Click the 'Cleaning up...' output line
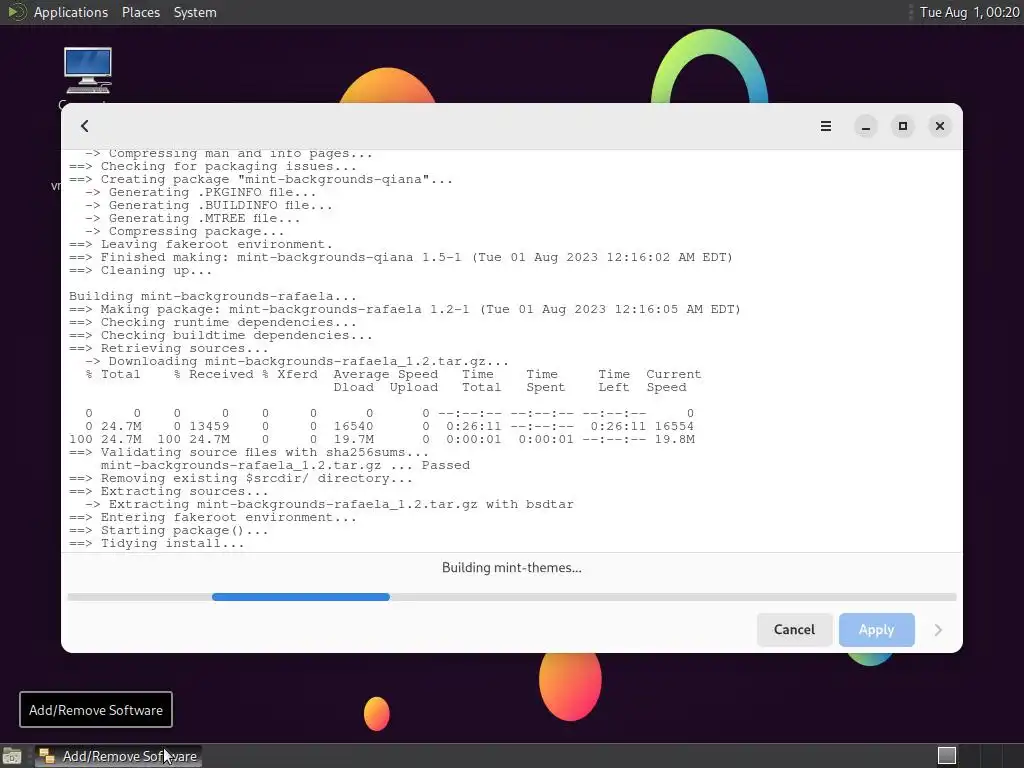Image resolution: width=1024 pixels, height=768 pixels. [x=140, y=270]
